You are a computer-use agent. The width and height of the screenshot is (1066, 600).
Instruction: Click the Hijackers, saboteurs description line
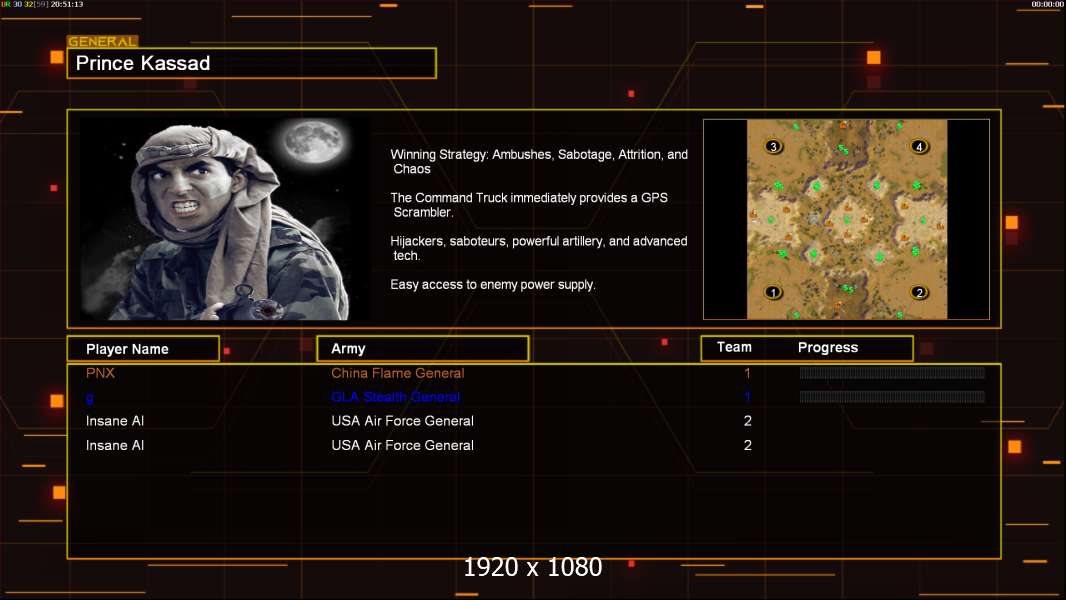[x=538, y=248]
